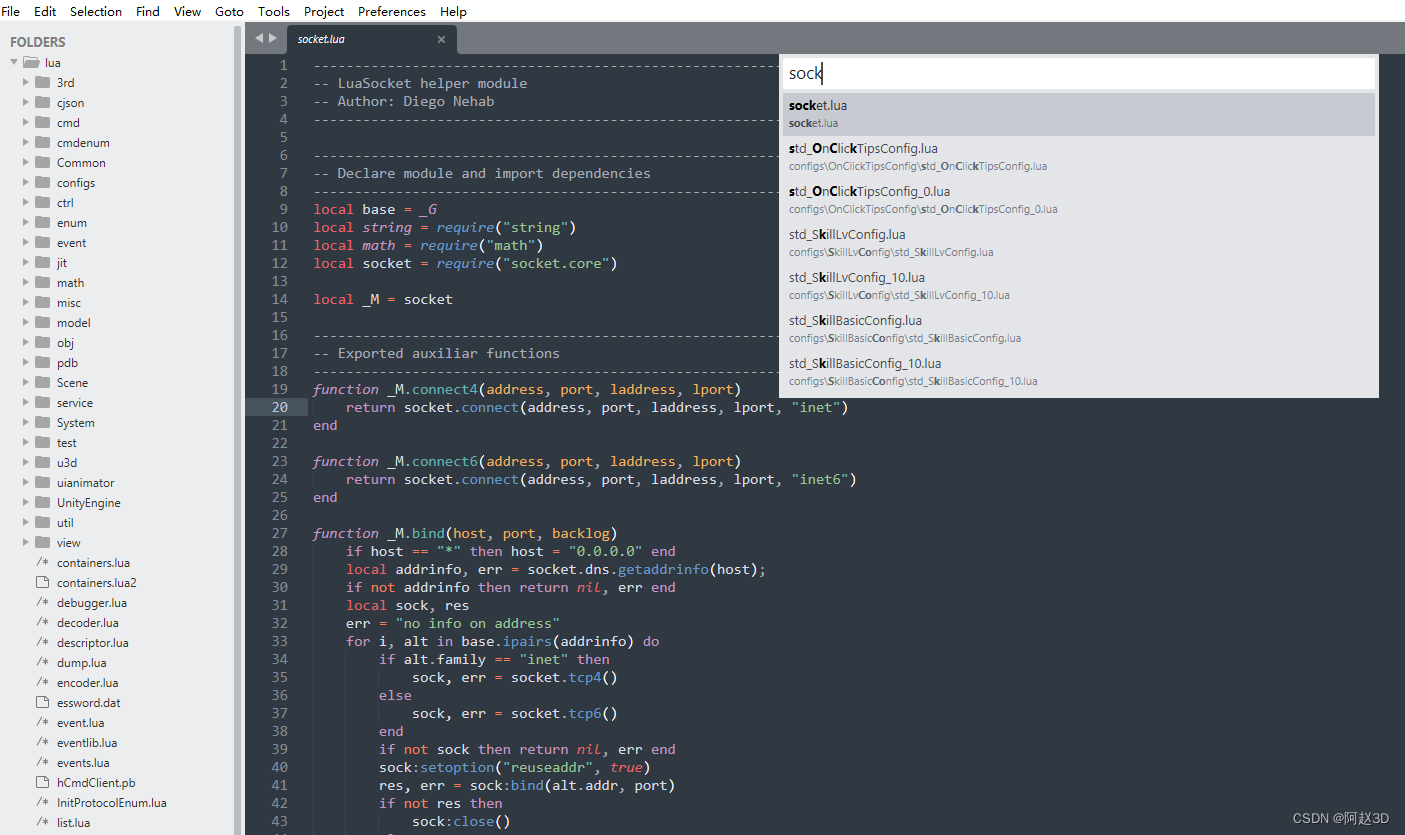Click the misc folder icon
This screenshot has width=1405, height=835.
pyautogui.click(x=42, y=302)
